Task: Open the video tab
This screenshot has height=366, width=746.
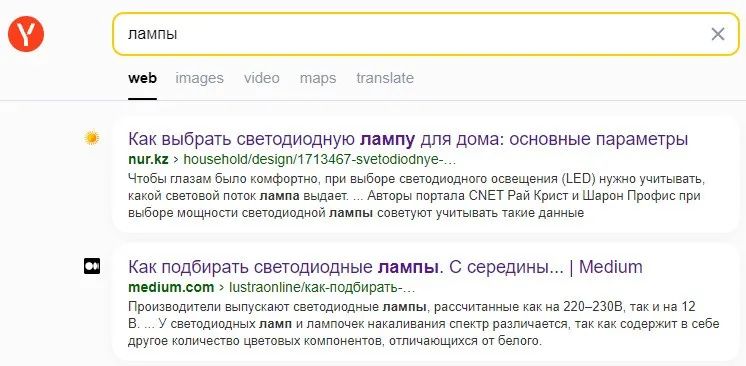Action: tap(262, 78)
